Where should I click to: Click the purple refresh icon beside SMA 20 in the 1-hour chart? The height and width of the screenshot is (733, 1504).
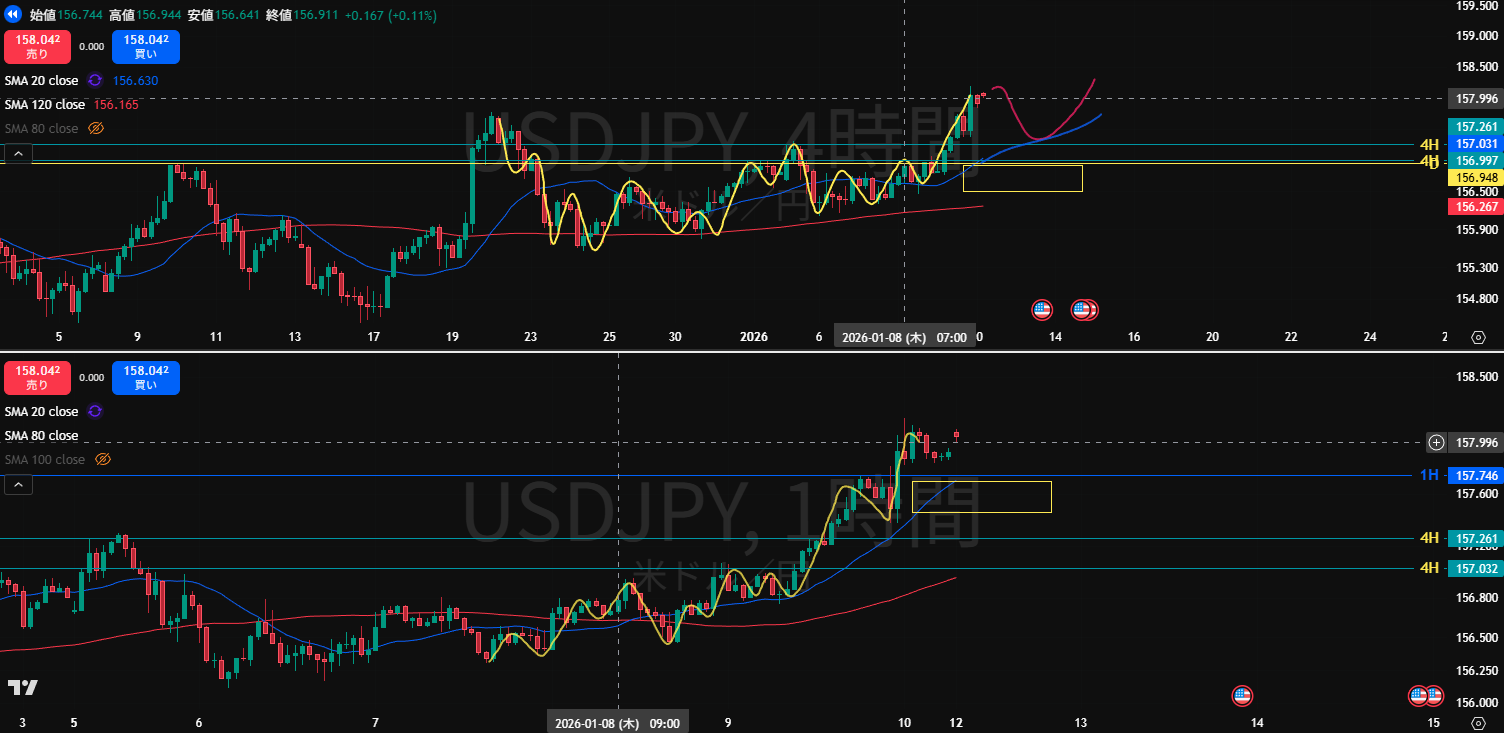point(95,411)
